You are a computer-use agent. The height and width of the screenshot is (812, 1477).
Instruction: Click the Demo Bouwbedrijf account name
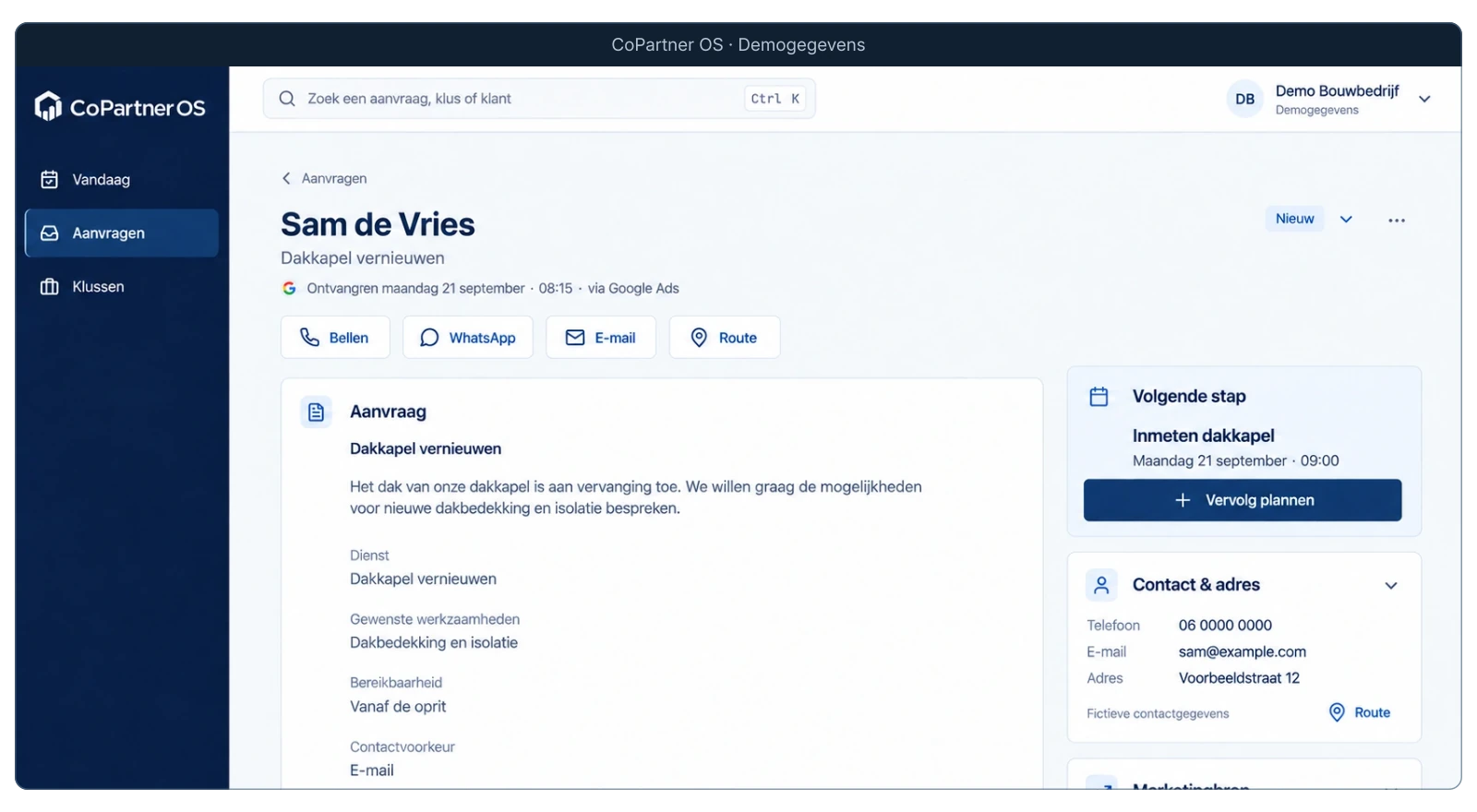click(1337, 90)
